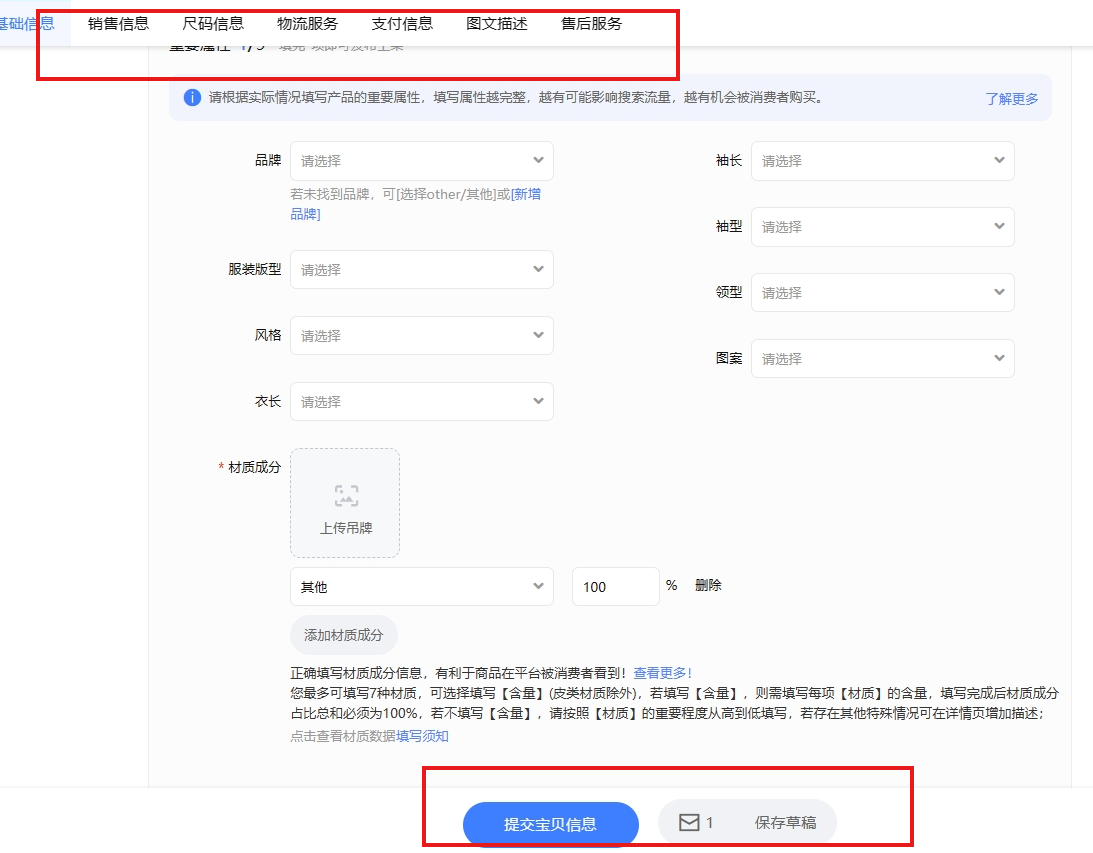Image resolution: width=1093 pixels, height=853 pixels.
Task: Open the 品牌 brand dropdown
Action: click(421, 161)
